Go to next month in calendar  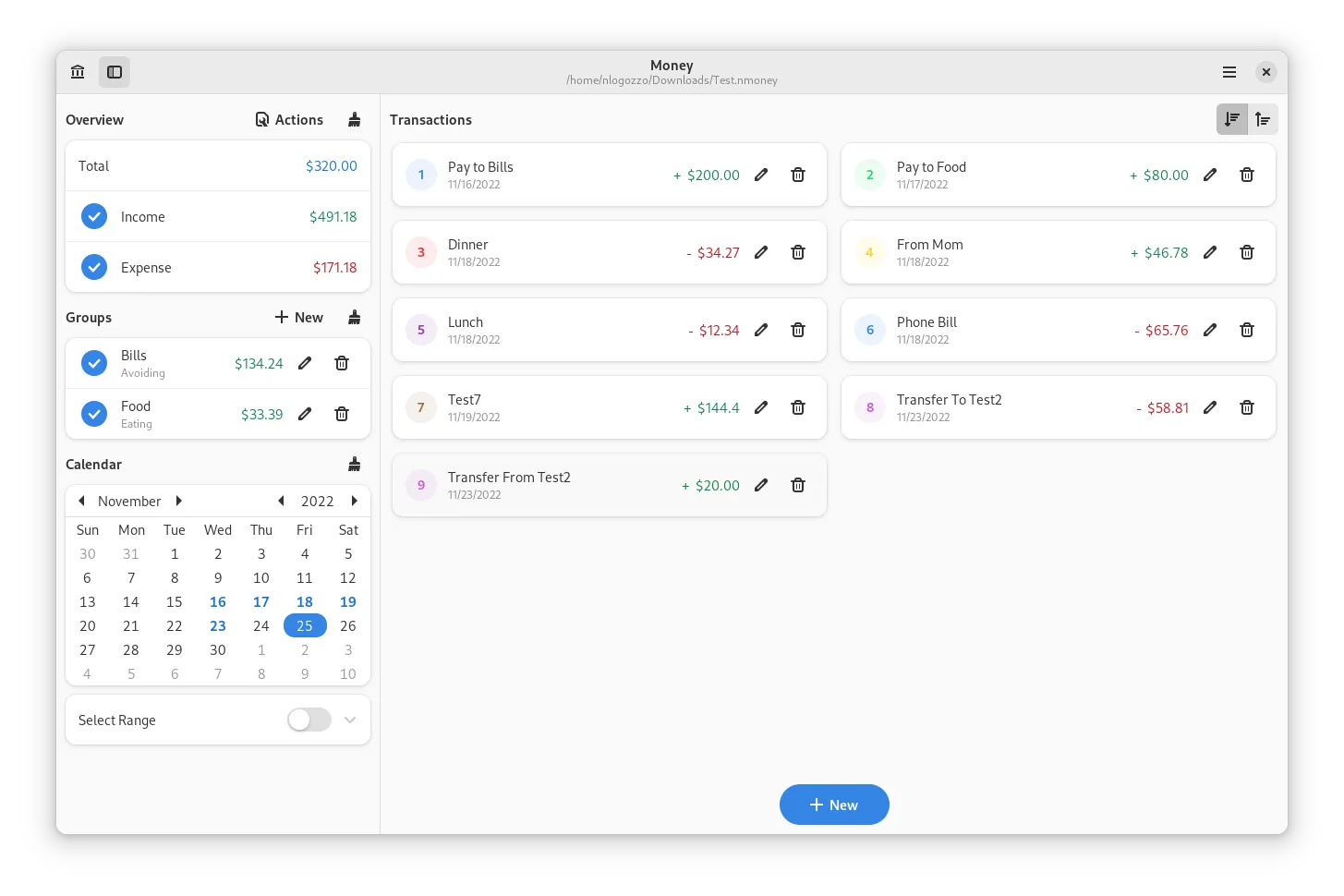[179, 502]
